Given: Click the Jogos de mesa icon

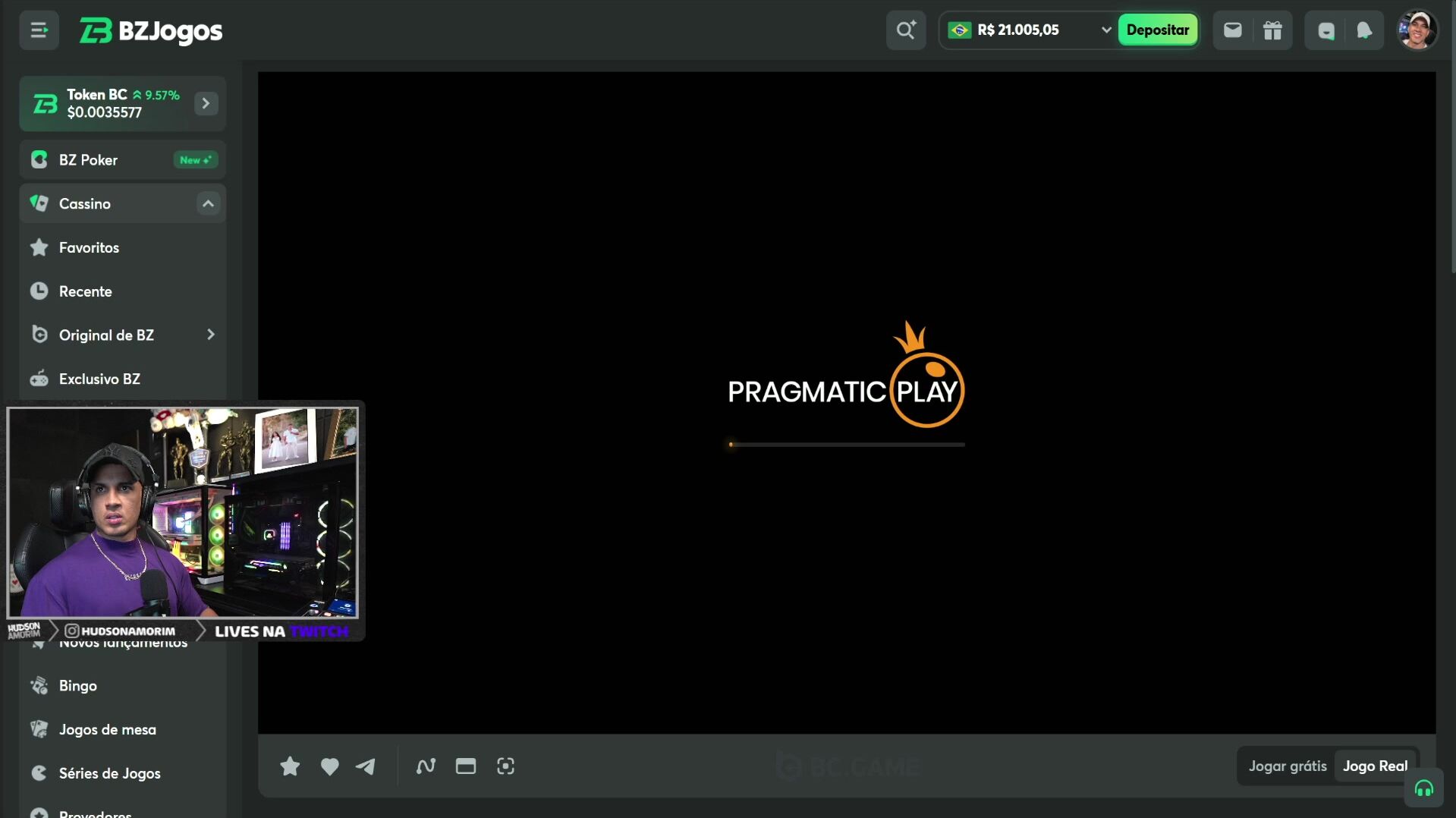Looking at the screenshot, I should coord(39,729).
